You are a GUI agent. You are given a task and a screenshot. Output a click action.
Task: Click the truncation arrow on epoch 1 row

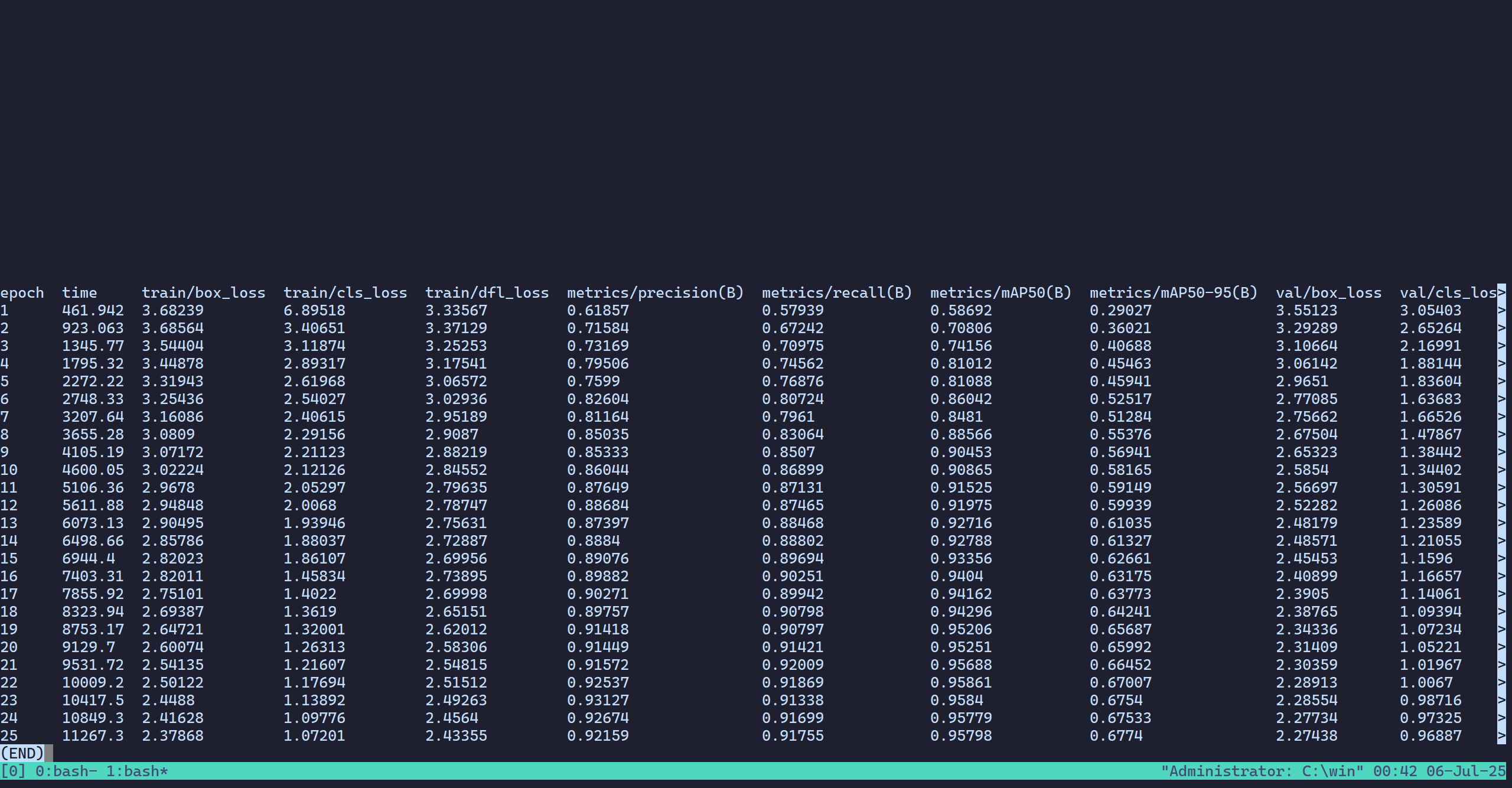click(1501, 311)
